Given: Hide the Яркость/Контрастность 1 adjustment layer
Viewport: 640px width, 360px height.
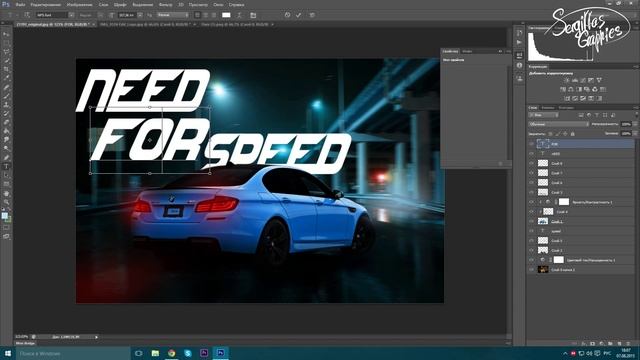Looking at the screenshot, I should coord(531,202).
